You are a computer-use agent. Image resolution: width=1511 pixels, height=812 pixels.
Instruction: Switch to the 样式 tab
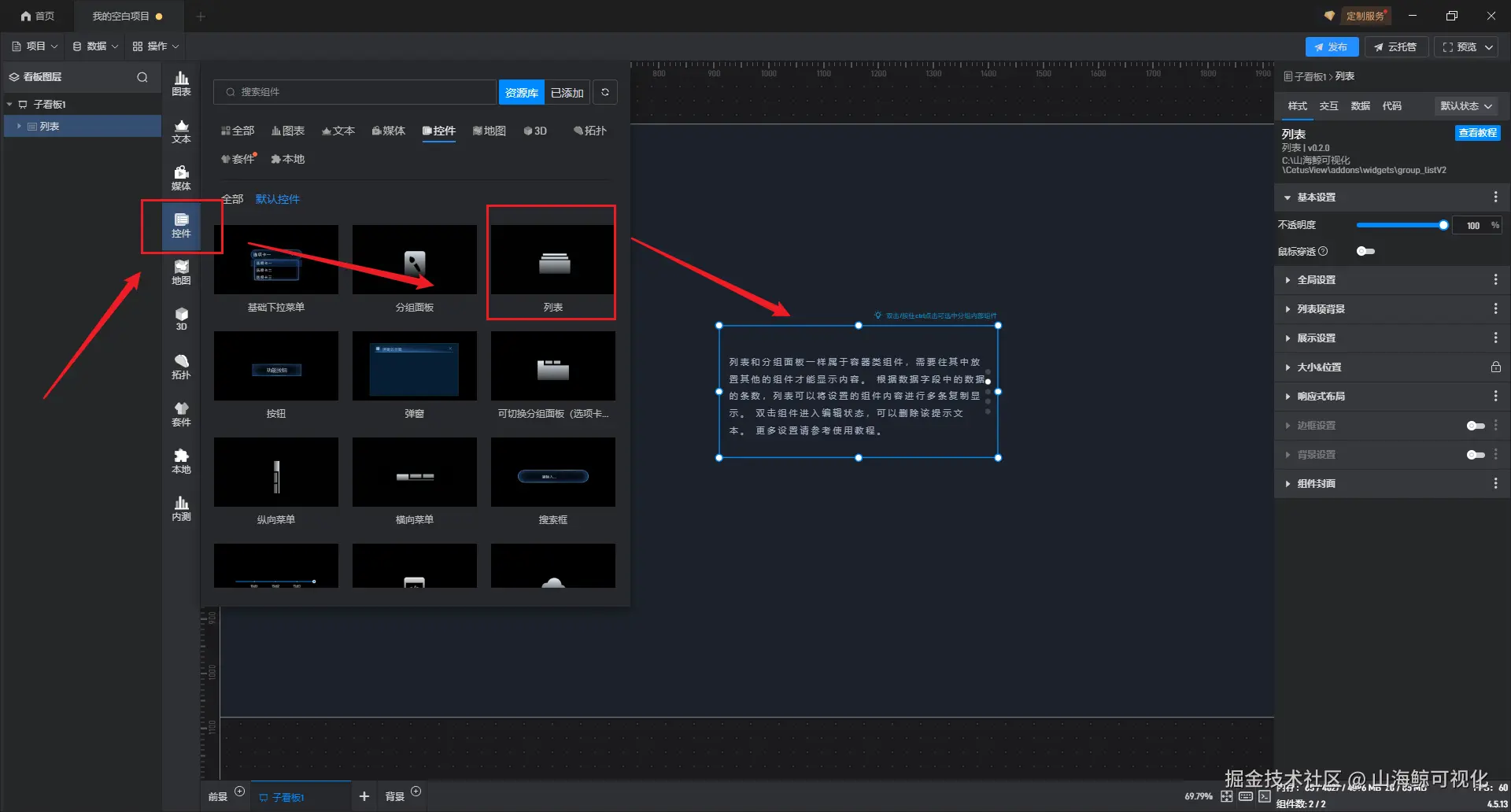pyautogui.click(x=1297, y=106)
